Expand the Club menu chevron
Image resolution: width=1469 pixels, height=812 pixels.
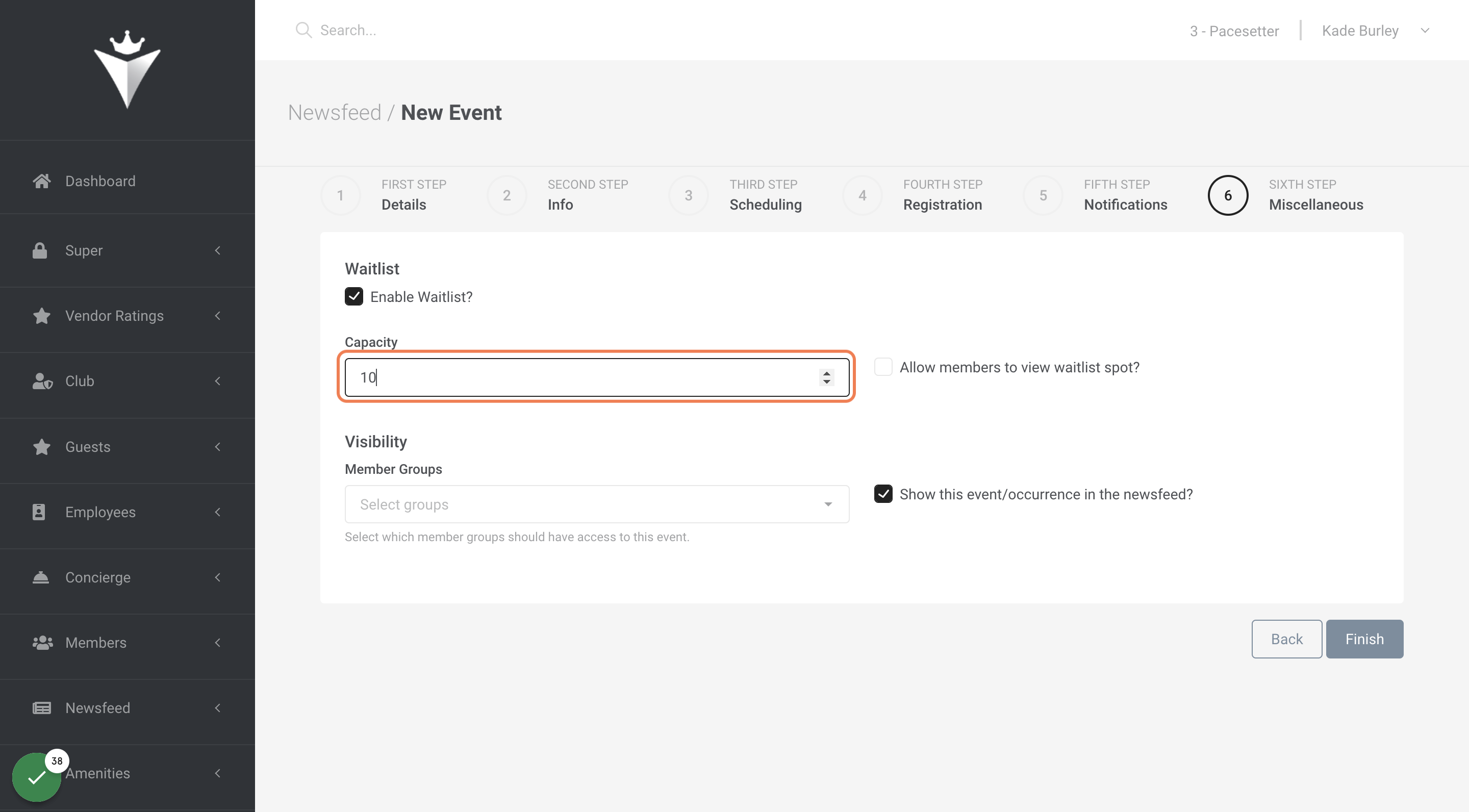[217, 381]
